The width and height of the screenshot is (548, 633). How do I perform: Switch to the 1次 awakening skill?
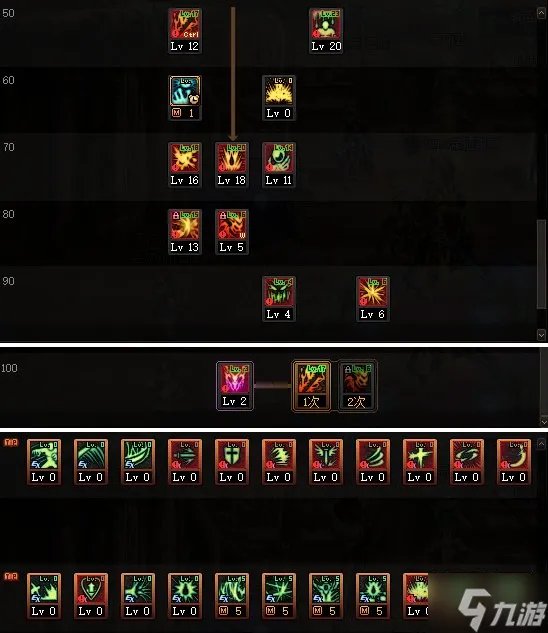[311, 386]
